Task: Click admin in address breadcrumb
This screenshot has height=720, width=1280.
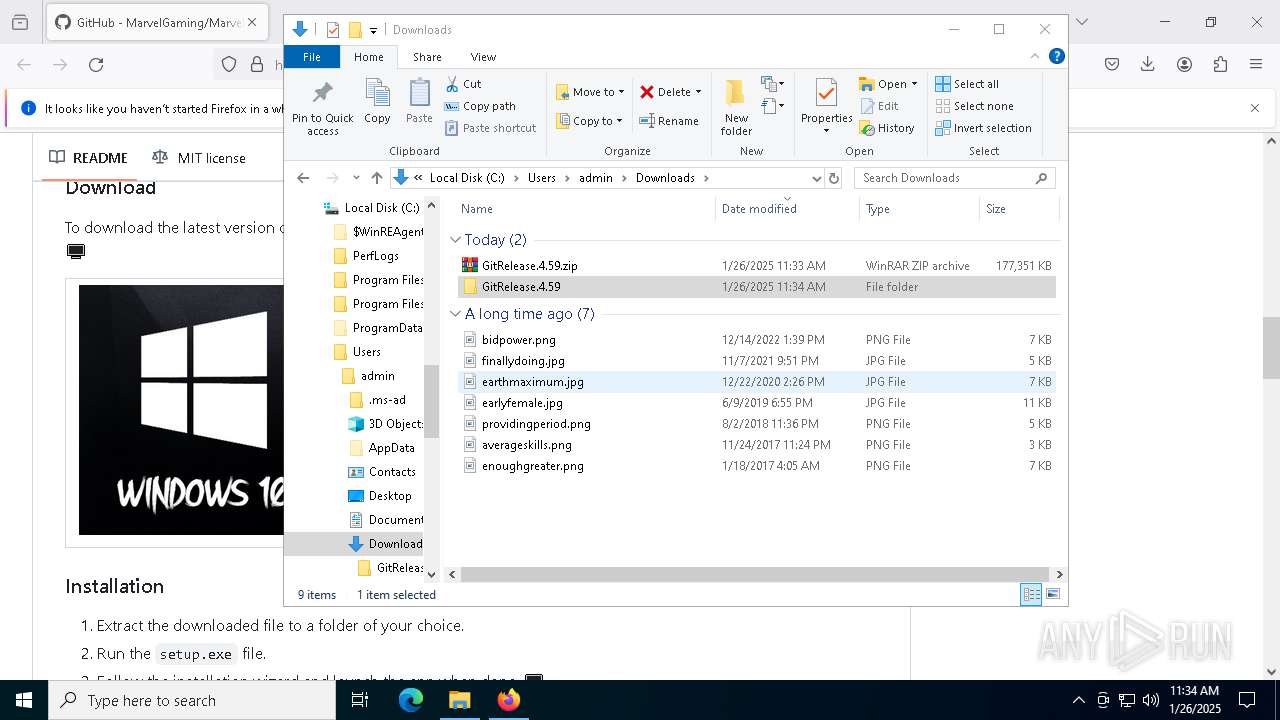Action: pos(596,178)
